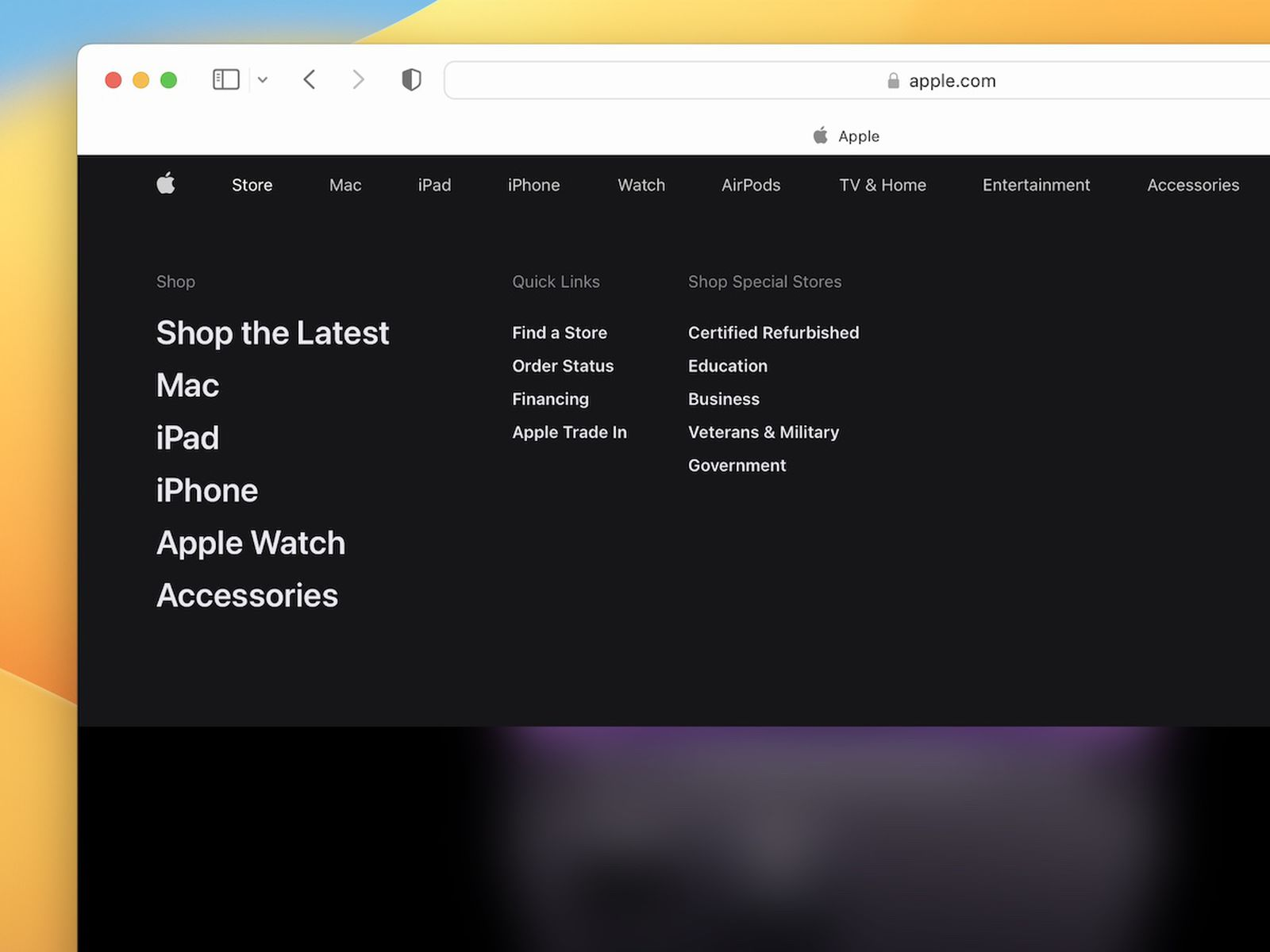Image resolution: width=1270 pixels, height=952 pixels.
Task: Visit the Veterans & Military store
Action: 763,432
